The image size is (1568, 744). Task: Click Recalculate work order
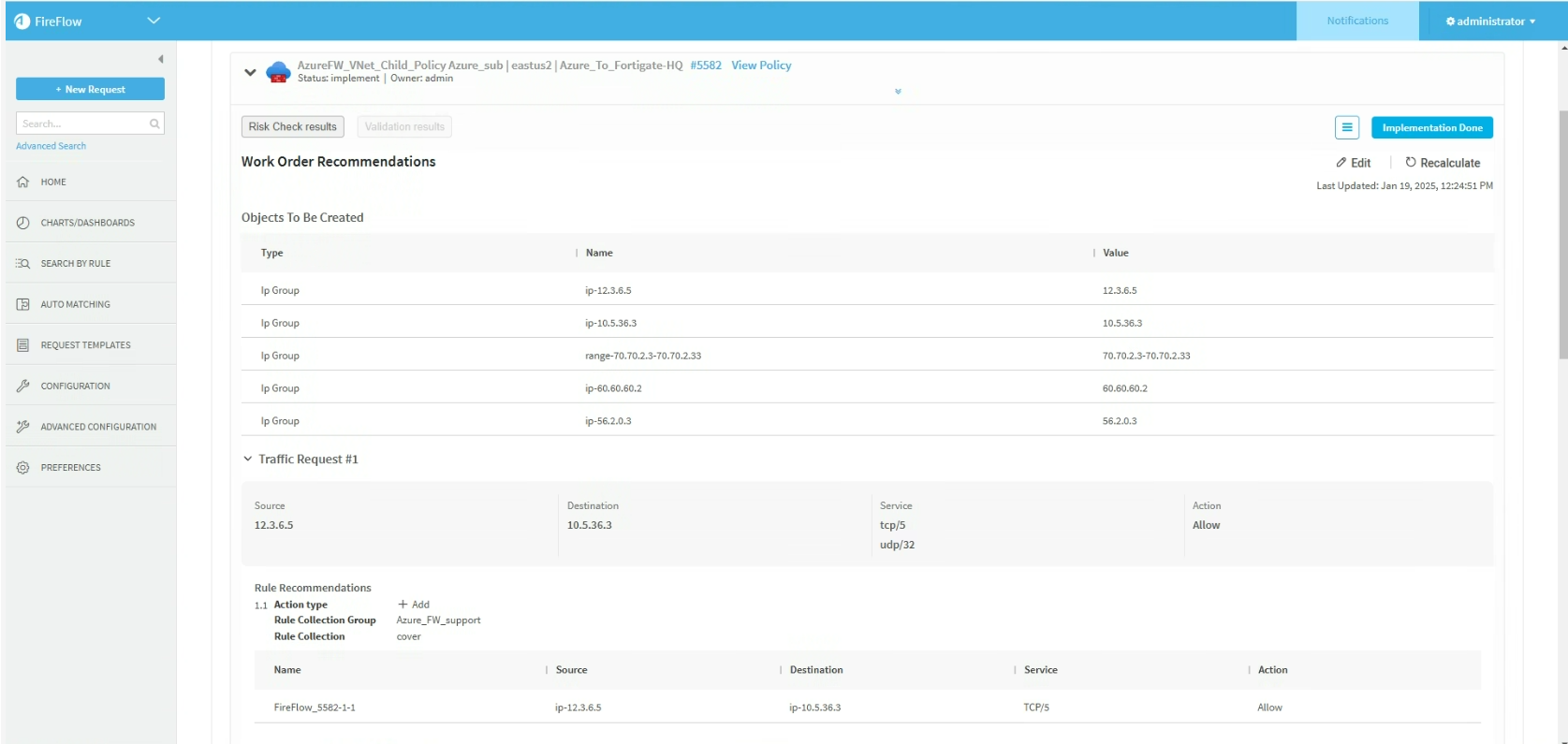[1442, 163]
